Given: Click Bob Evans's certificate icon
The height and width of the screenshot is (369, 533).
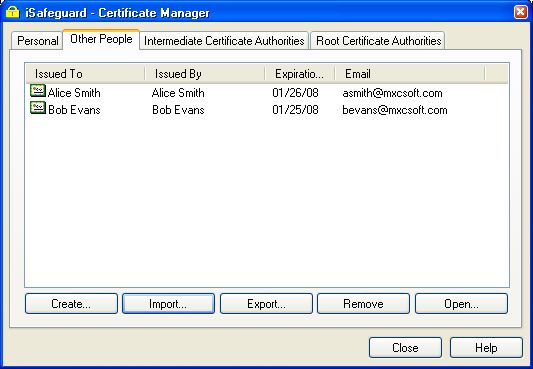Looking at the screenshot, I should coord(37,108).
